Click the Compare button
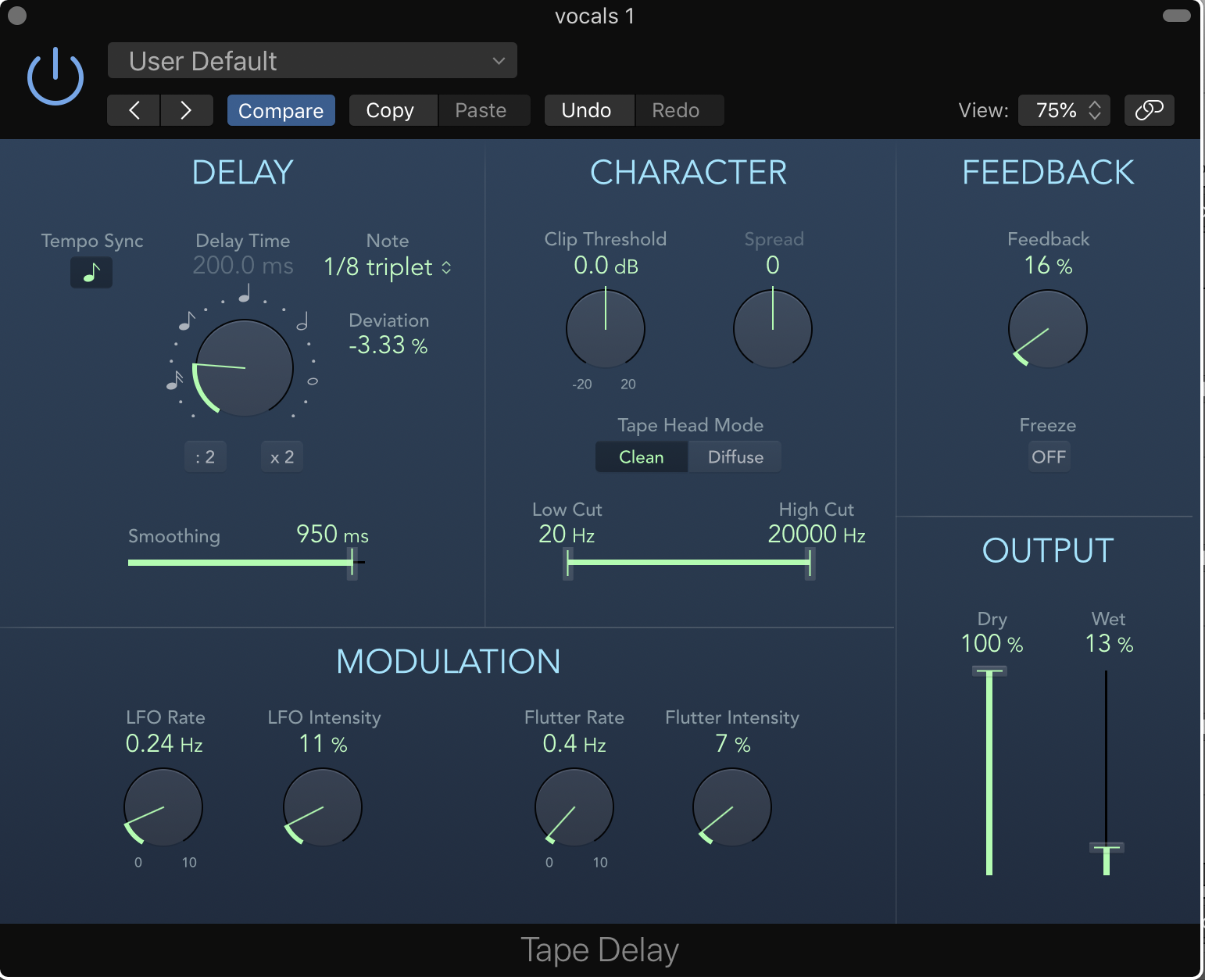Image resolution: width=1205 pixels, height=980 pixels. click(281, 110)
